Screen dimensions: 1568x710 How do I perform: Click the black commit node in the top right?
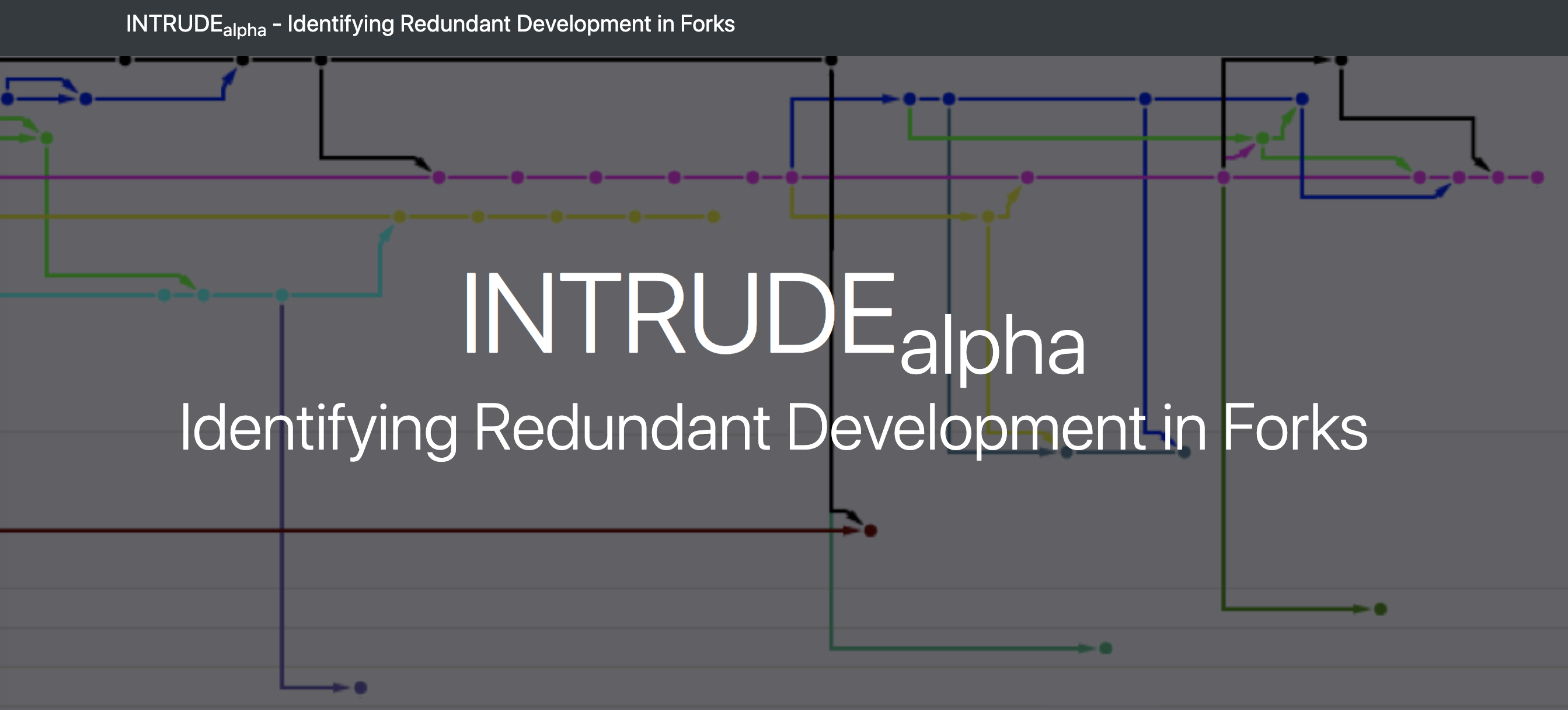click(x=1341, y=60)
